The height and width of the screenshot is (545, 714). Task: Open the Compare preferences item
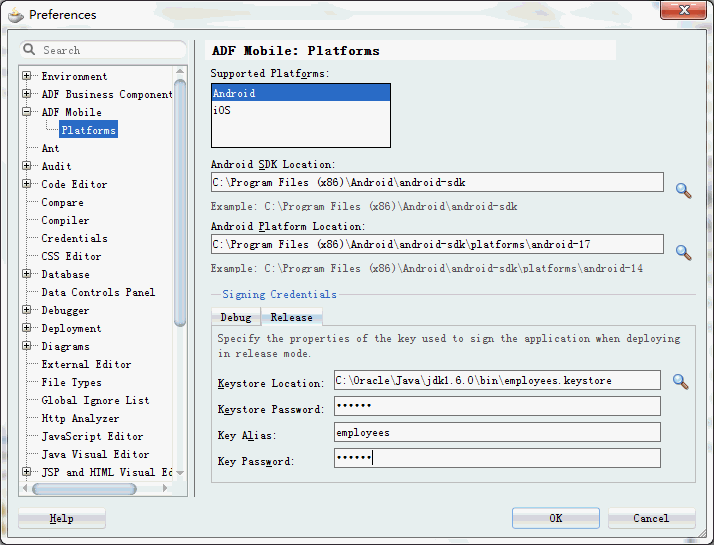coord(62,202)
